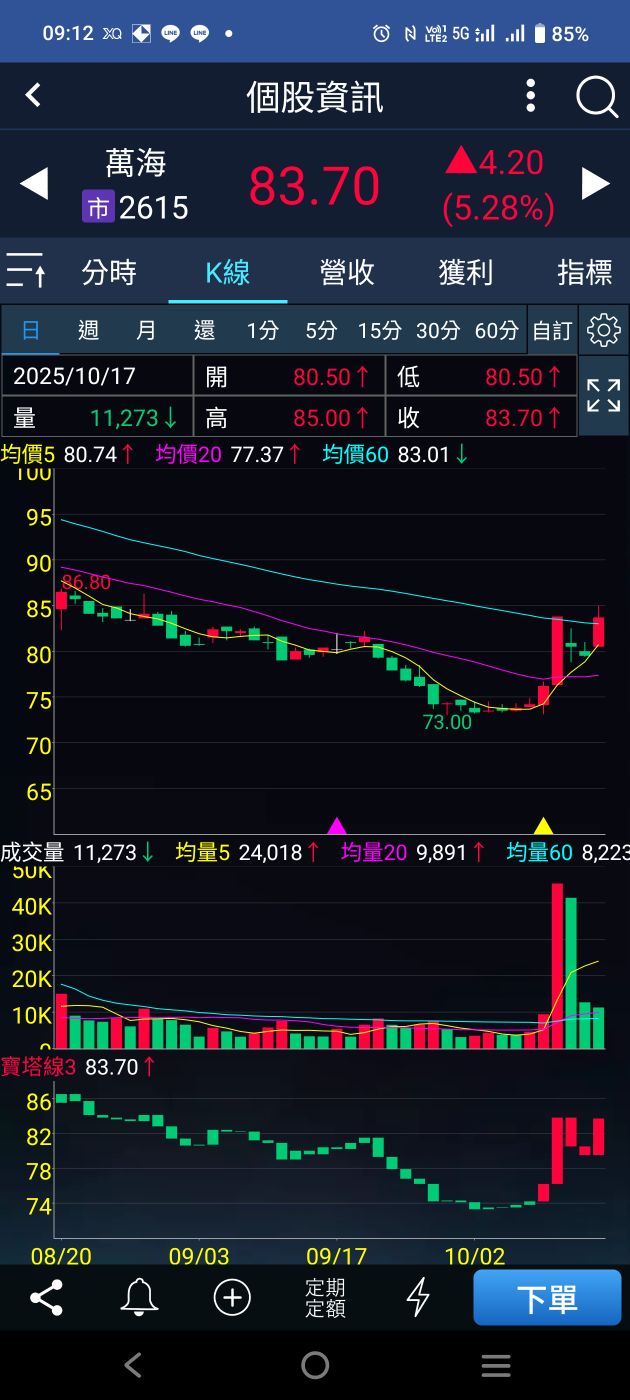
Task: Open stock search magnifier
Action: tap(597, 97)
